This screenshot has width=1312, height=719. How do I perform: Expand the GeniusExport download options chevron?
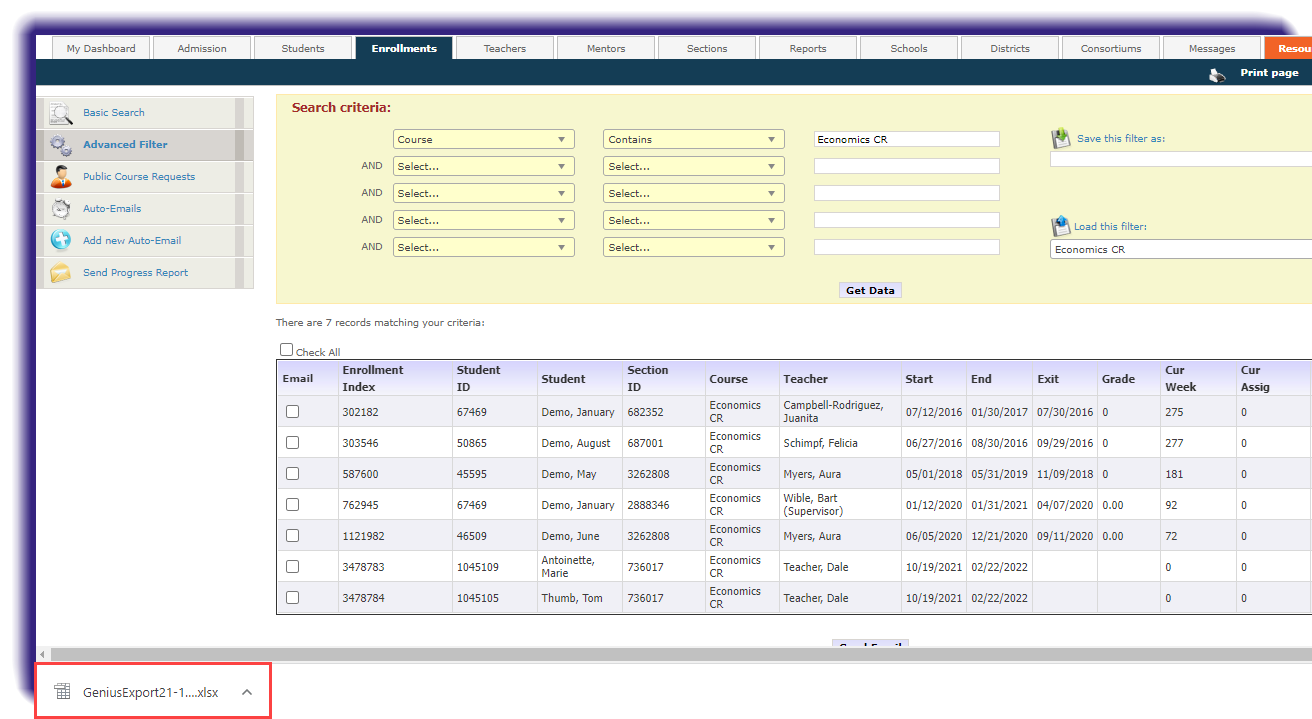click(247, 692)
